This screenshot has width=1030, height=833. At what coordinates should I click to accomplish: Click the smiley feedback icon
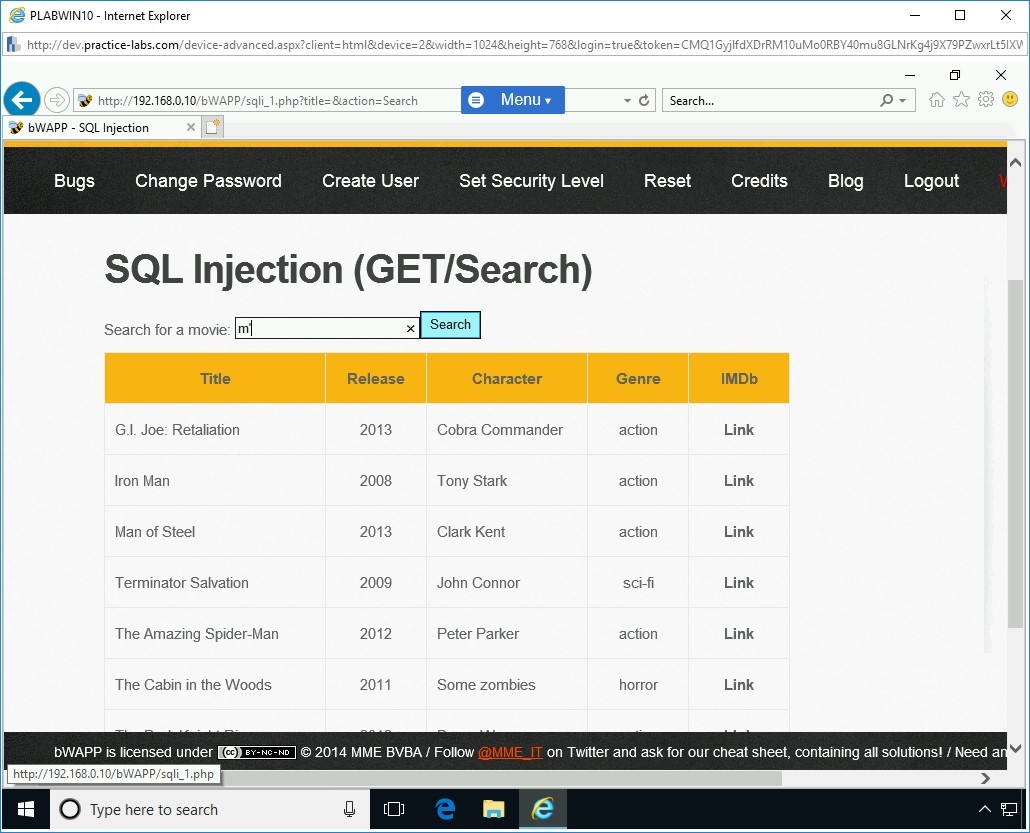tap(1010, 100)
